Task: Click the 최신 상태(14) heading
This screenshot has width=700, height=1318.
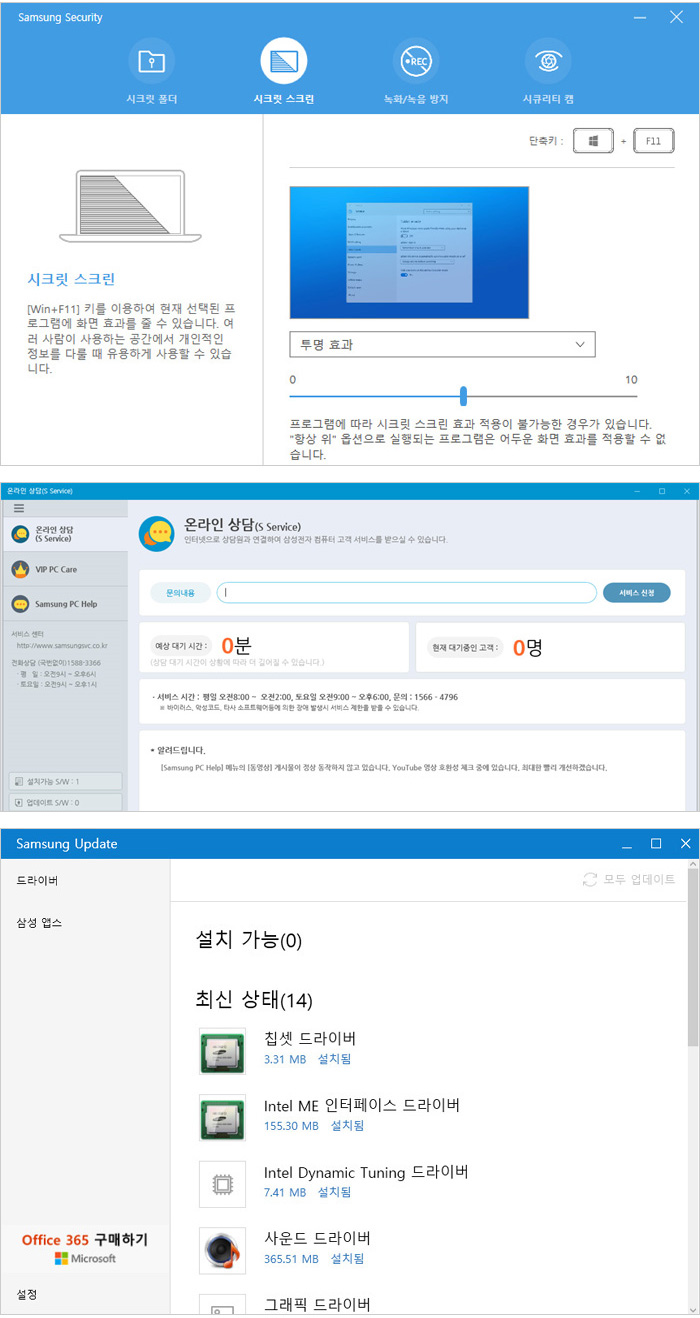Action: [x=255, y=999]
